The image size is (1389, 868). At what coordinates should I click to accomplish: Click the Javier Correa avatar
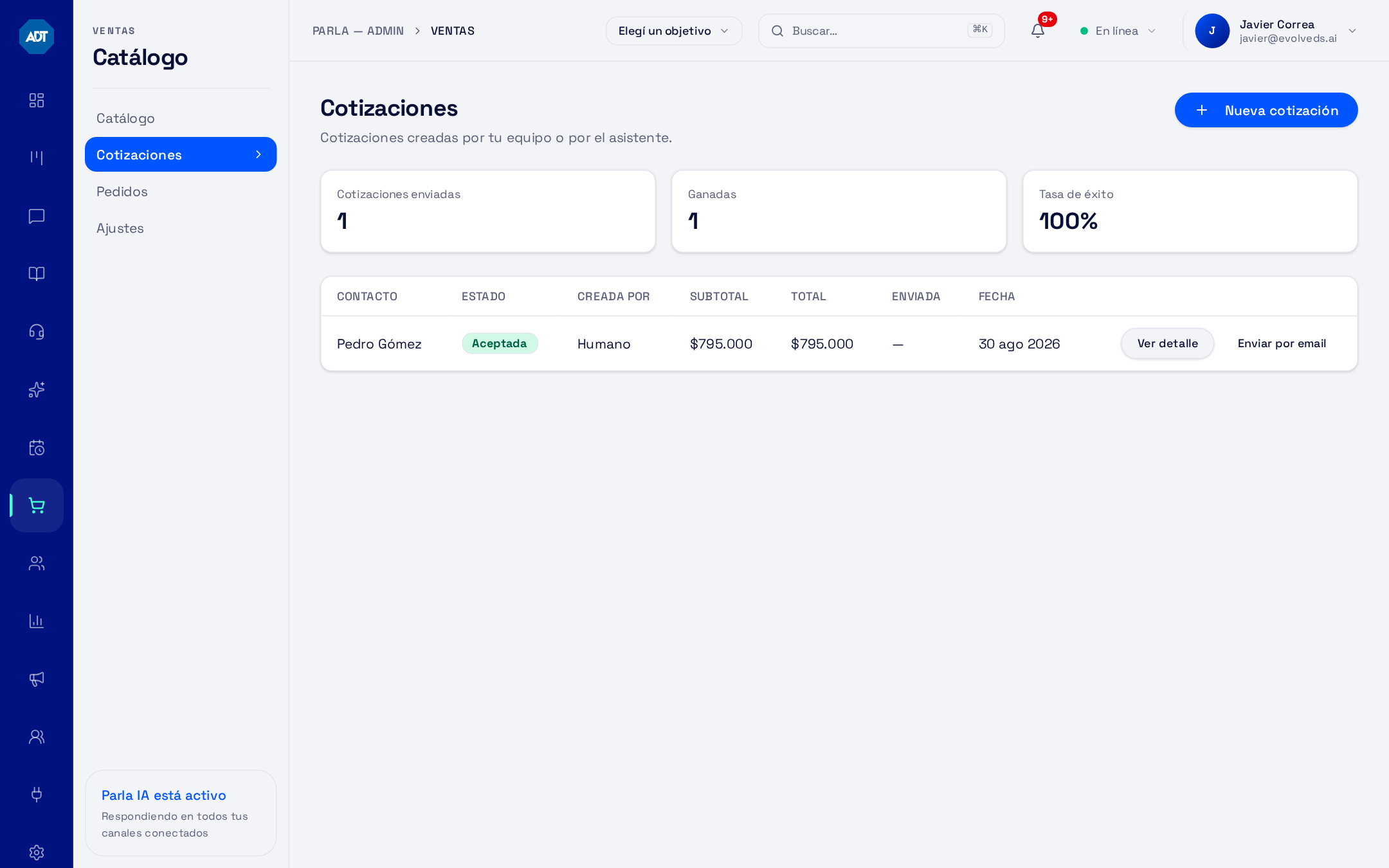(x=1212, y=31)
